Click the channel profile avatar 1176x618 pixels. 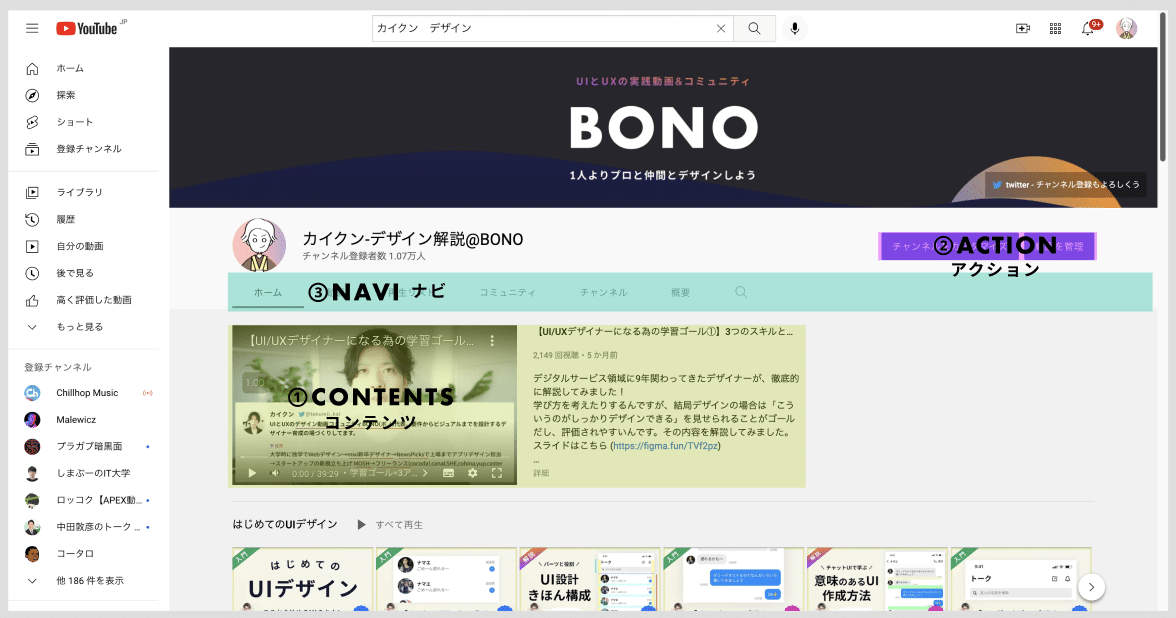click(259, 245)
